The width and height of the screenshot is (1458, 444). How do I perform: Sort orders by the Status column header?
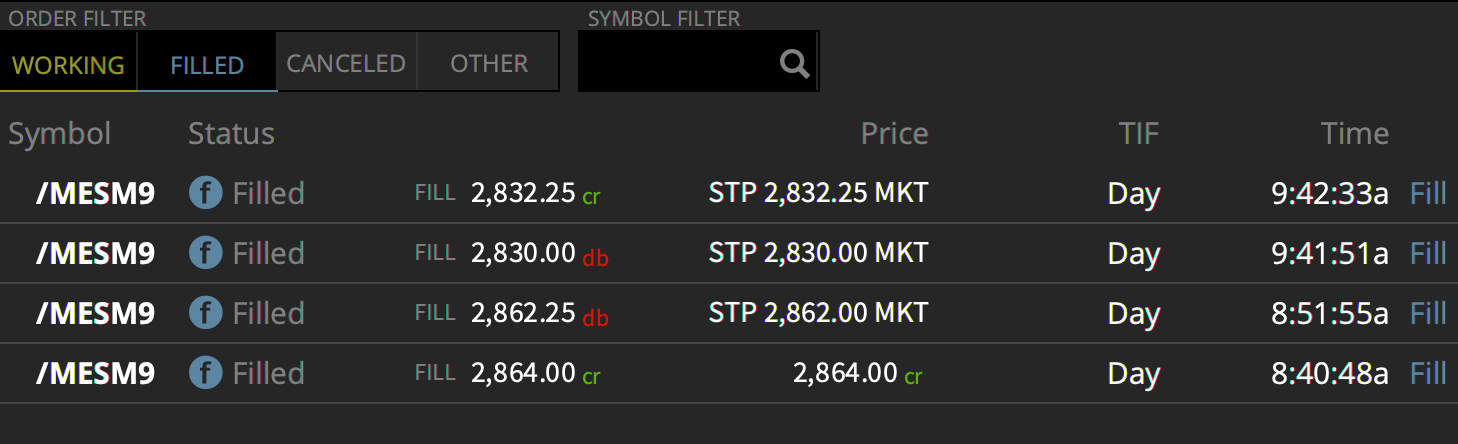231,134
